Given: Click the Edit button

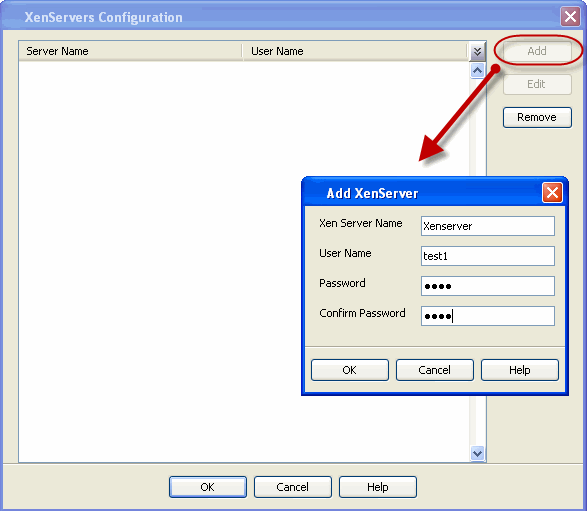Looking at the screenshot, I should coord(537,84).
